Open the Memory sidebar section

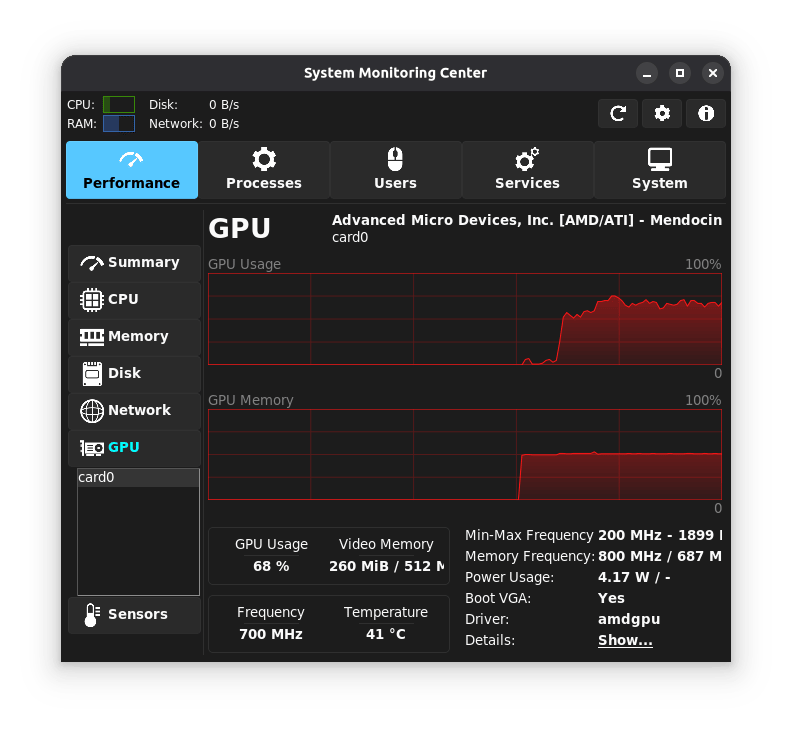(134, 337)
